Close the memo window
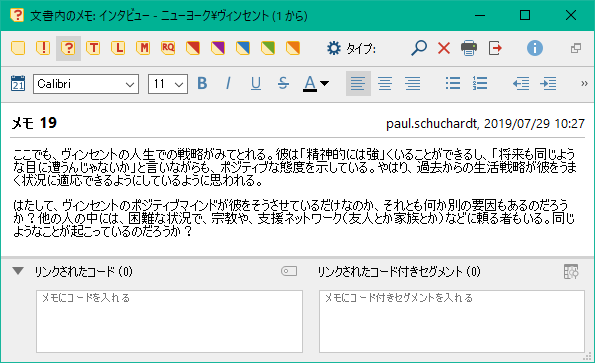Image resolution: width=595 pixels, height=363 pixels. [571, 16]
